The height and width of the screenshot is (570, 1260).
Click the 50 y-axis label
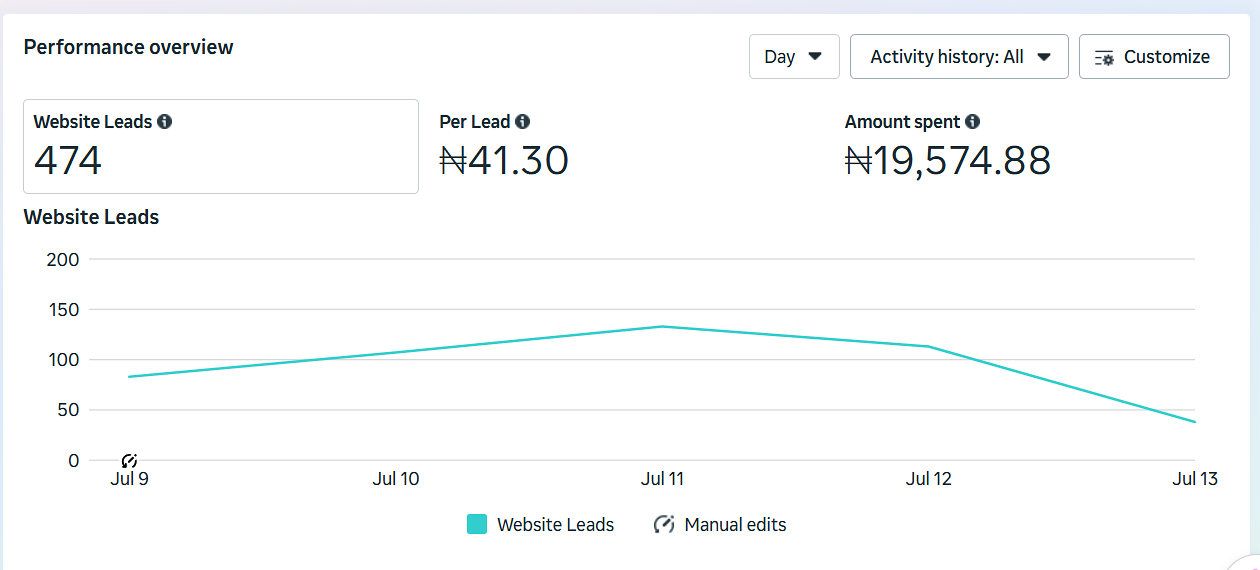68,410
